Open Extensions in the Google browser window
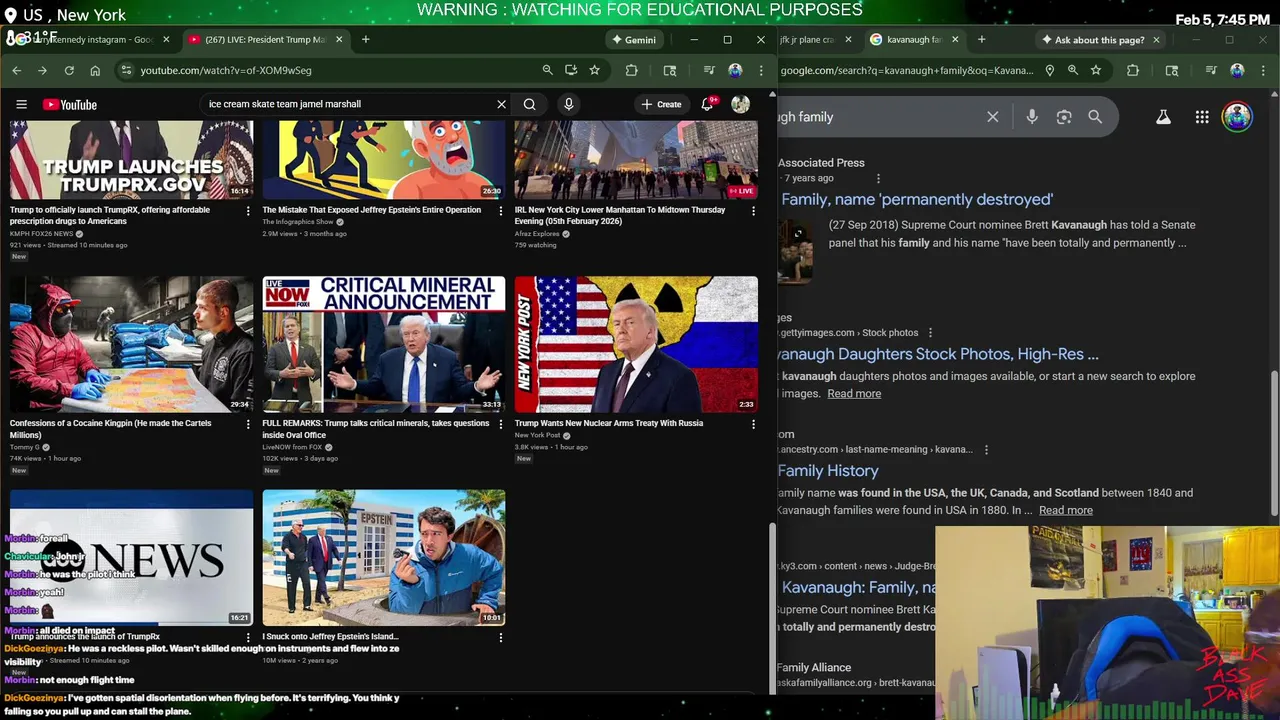The image size is (1280, 720). pos(1133,70)
